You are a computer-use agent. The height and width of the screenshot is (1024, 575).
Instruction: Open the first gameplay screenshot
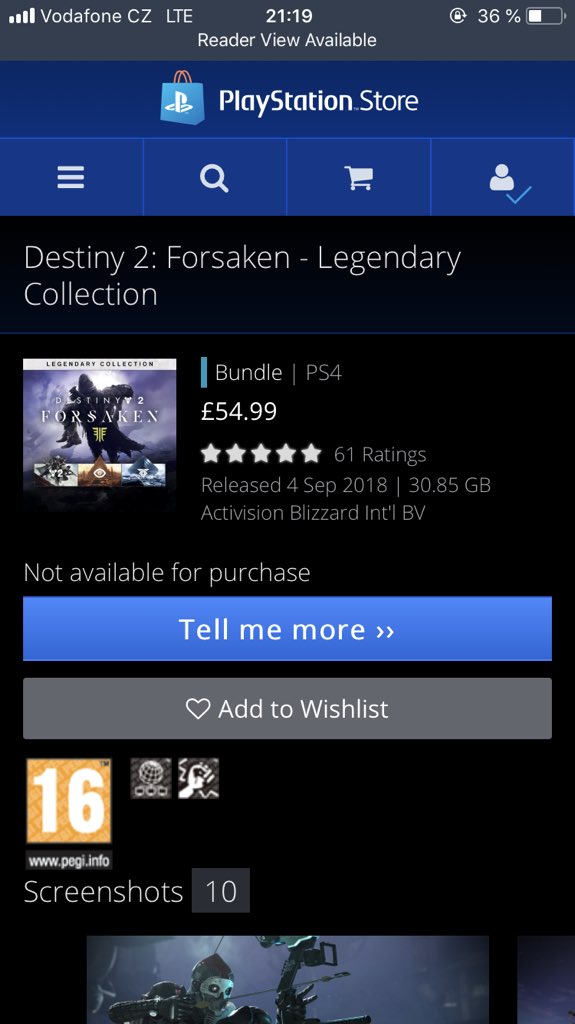coord(288,980)
